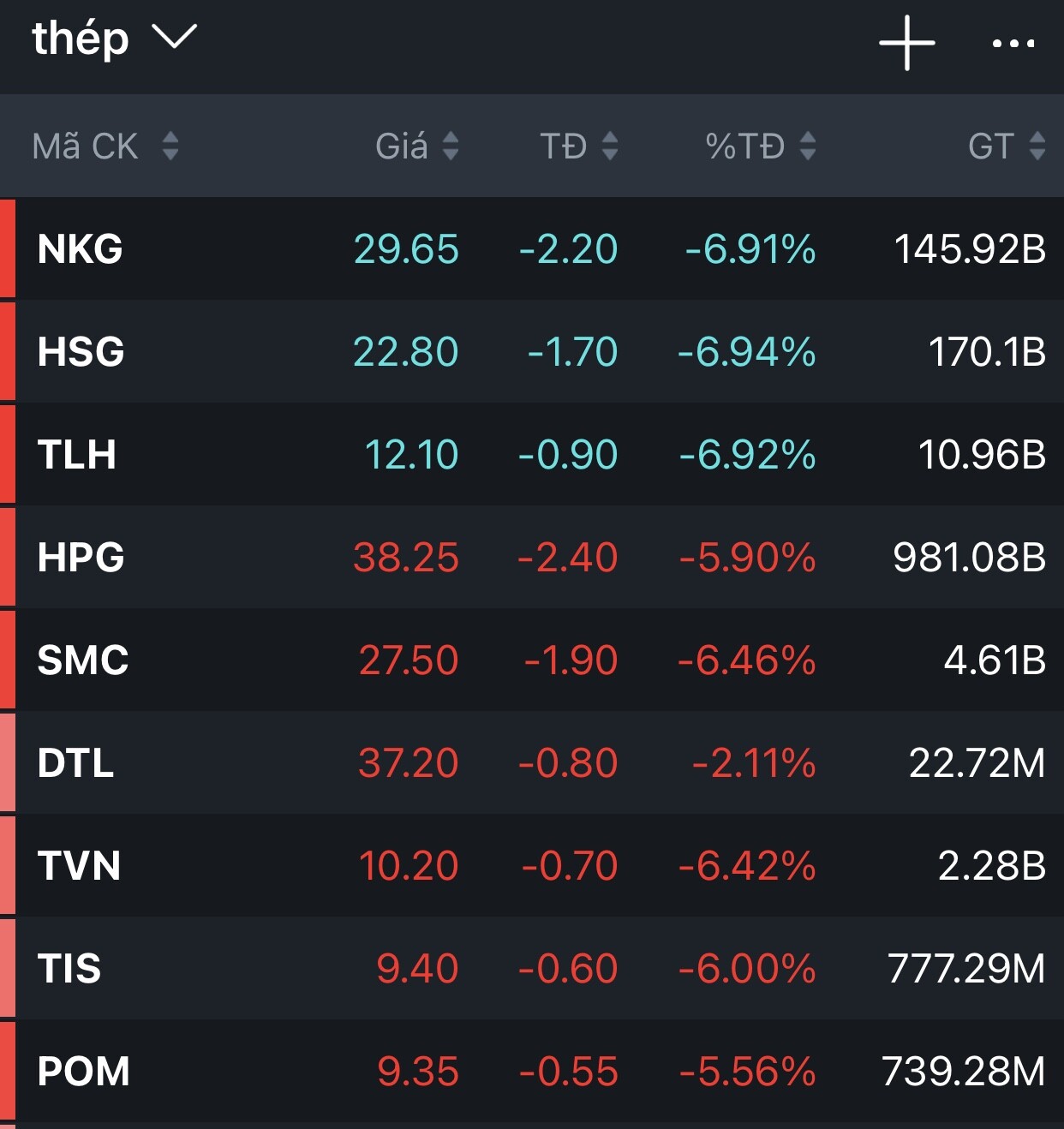The height and width of the screenshot is (1129, 1064).
Task: Sort by GT value column arrows
Action: 1037,146
